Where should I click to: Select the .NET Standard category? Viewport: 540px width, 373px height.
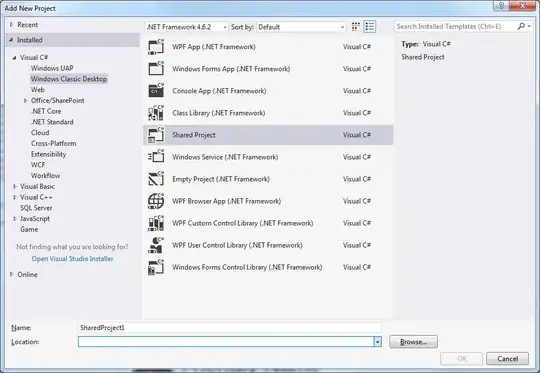52,122
